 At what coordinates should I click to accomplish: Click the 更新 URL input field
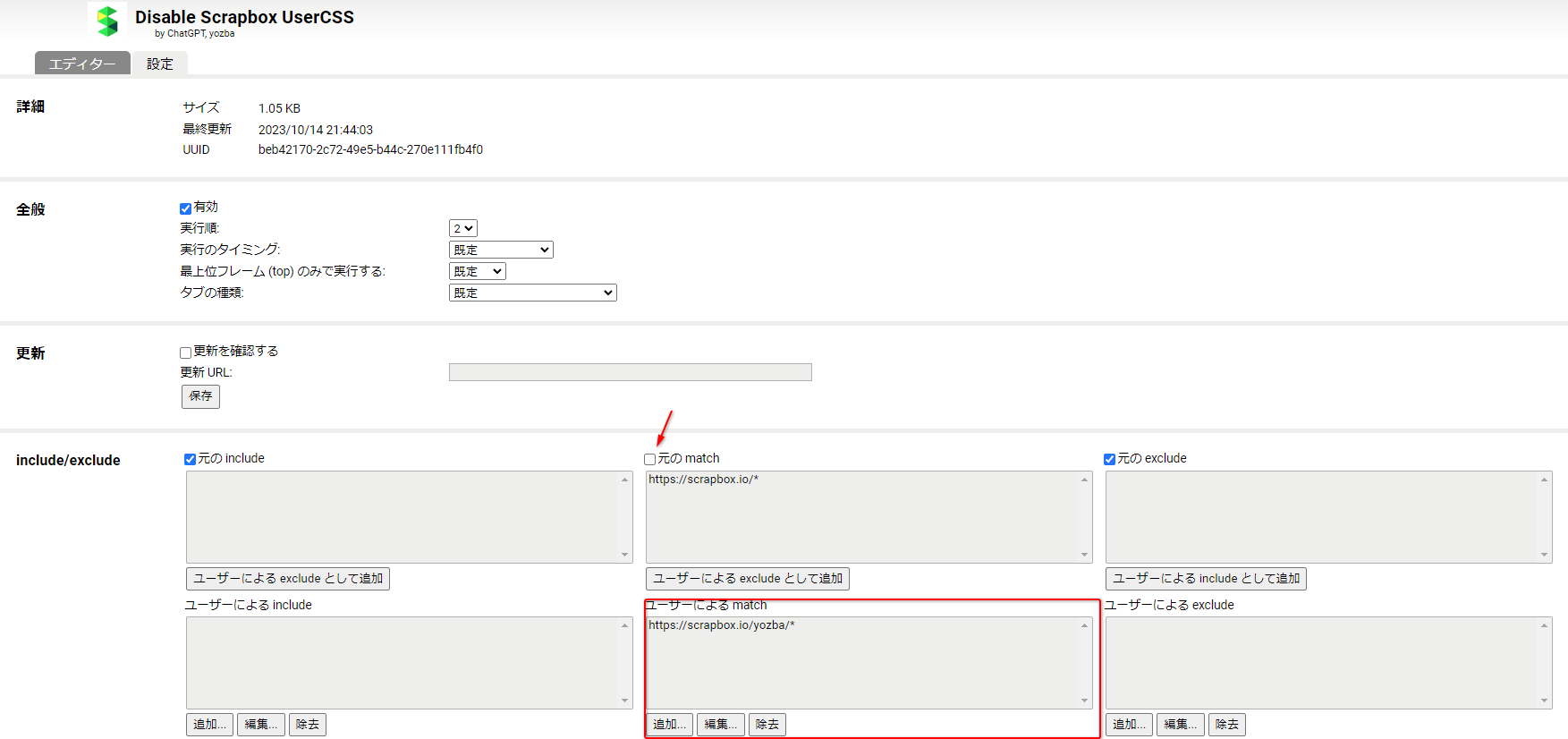631,372
